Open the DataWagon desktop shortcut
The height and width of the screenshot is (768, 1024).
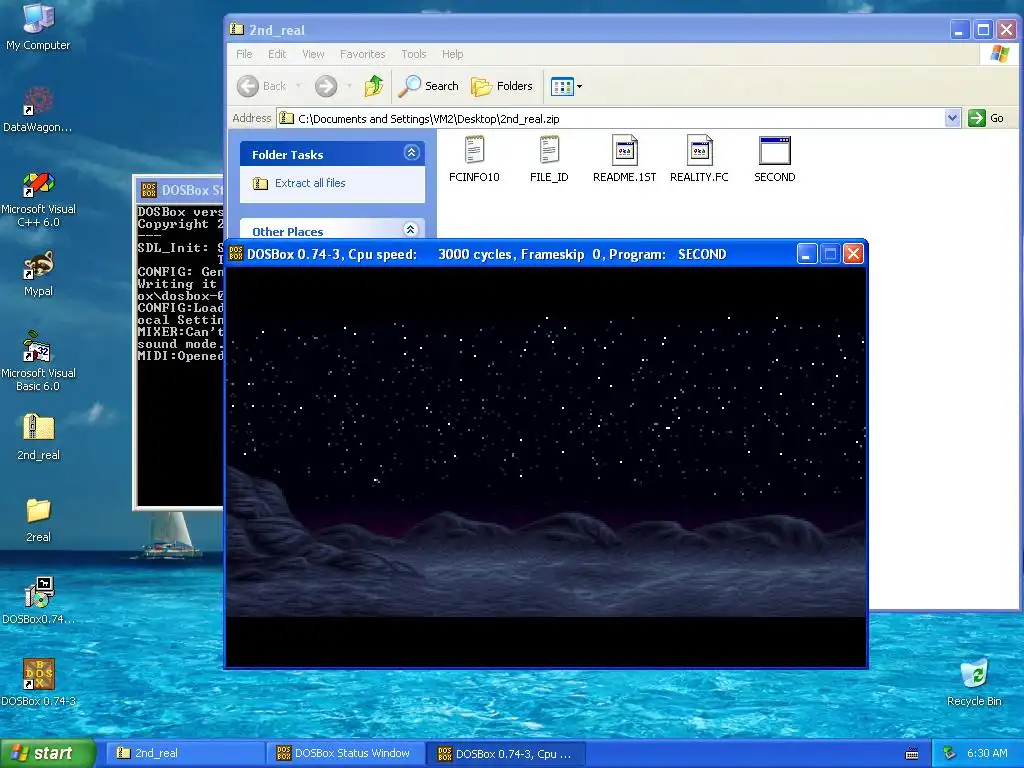(38, 108)
